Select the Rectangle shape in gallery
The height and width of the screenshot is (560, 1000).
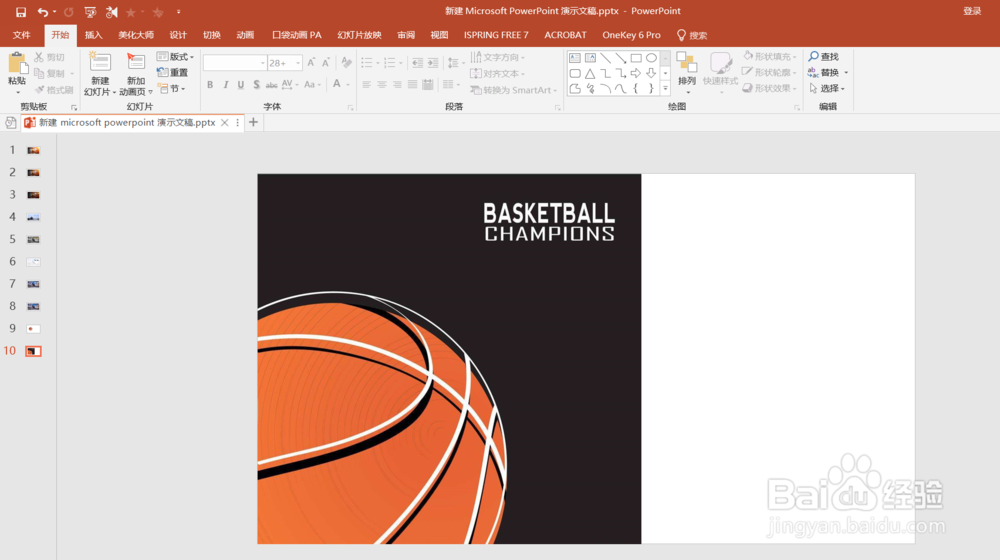(636, 58)
